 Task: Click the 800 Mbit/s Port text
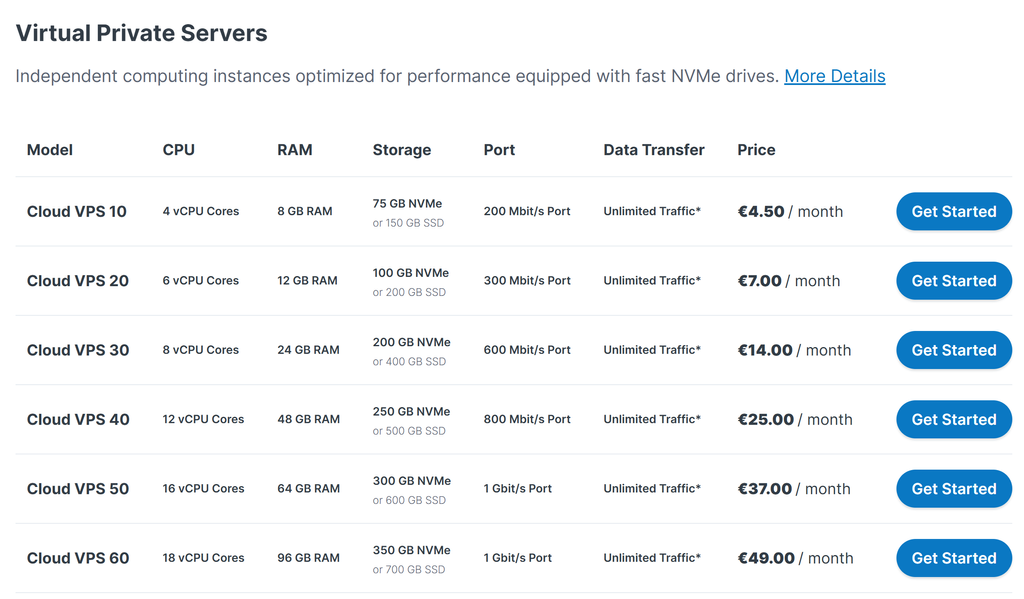pyautogui.click(x=526, y=419)
